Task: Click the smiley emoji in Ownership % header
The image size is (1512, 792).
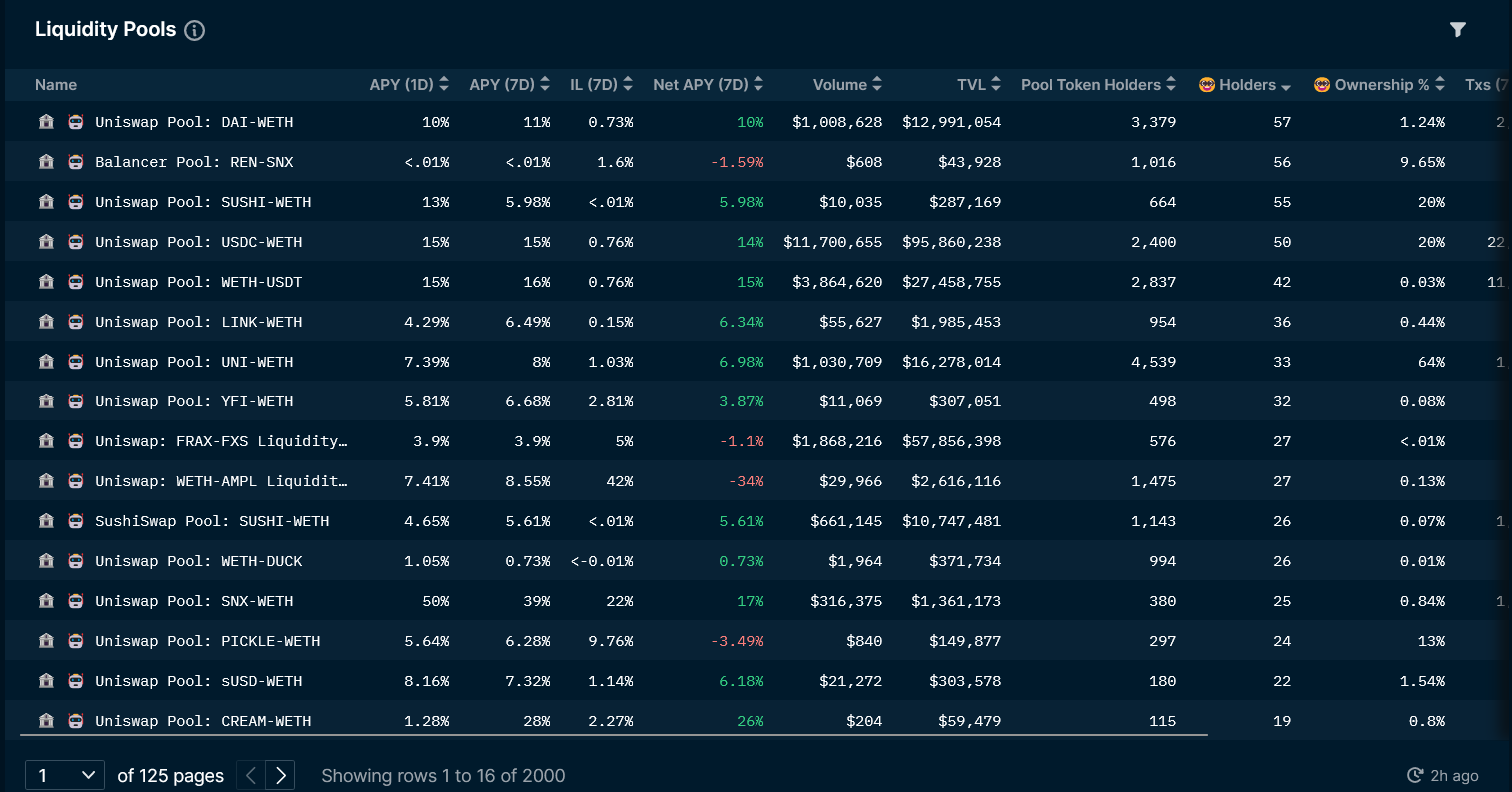Action: pyautogui.click(x=1322, y=85)
